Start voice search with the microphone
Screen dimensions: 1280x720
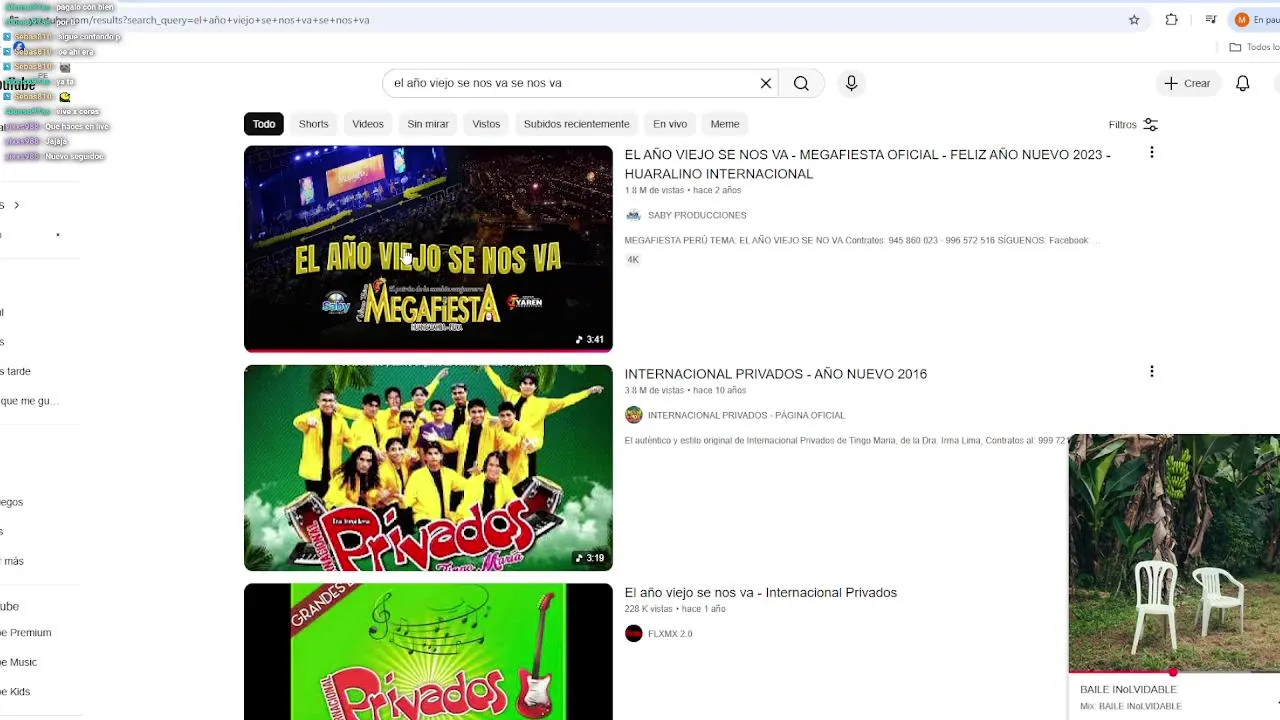(851, 83)
